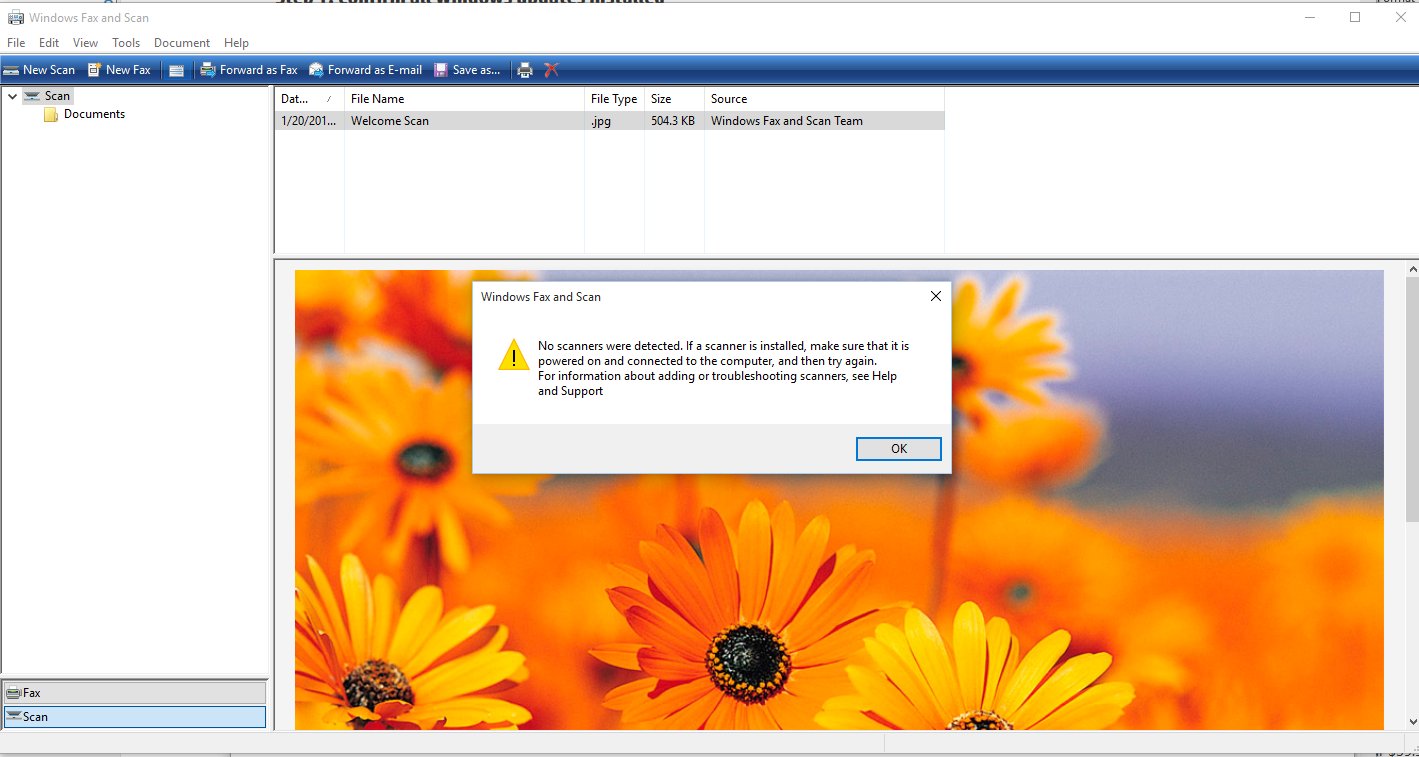Select the Welcome Scan list entry
Viewport: 1419px width, 757px height.
(390, 121)
